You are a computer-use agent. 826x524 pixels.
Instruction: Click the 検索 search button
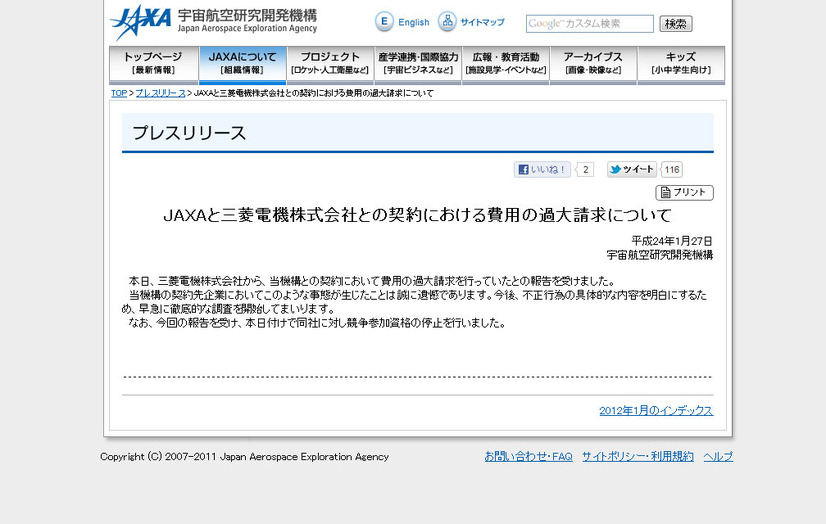tap(676, 24)
